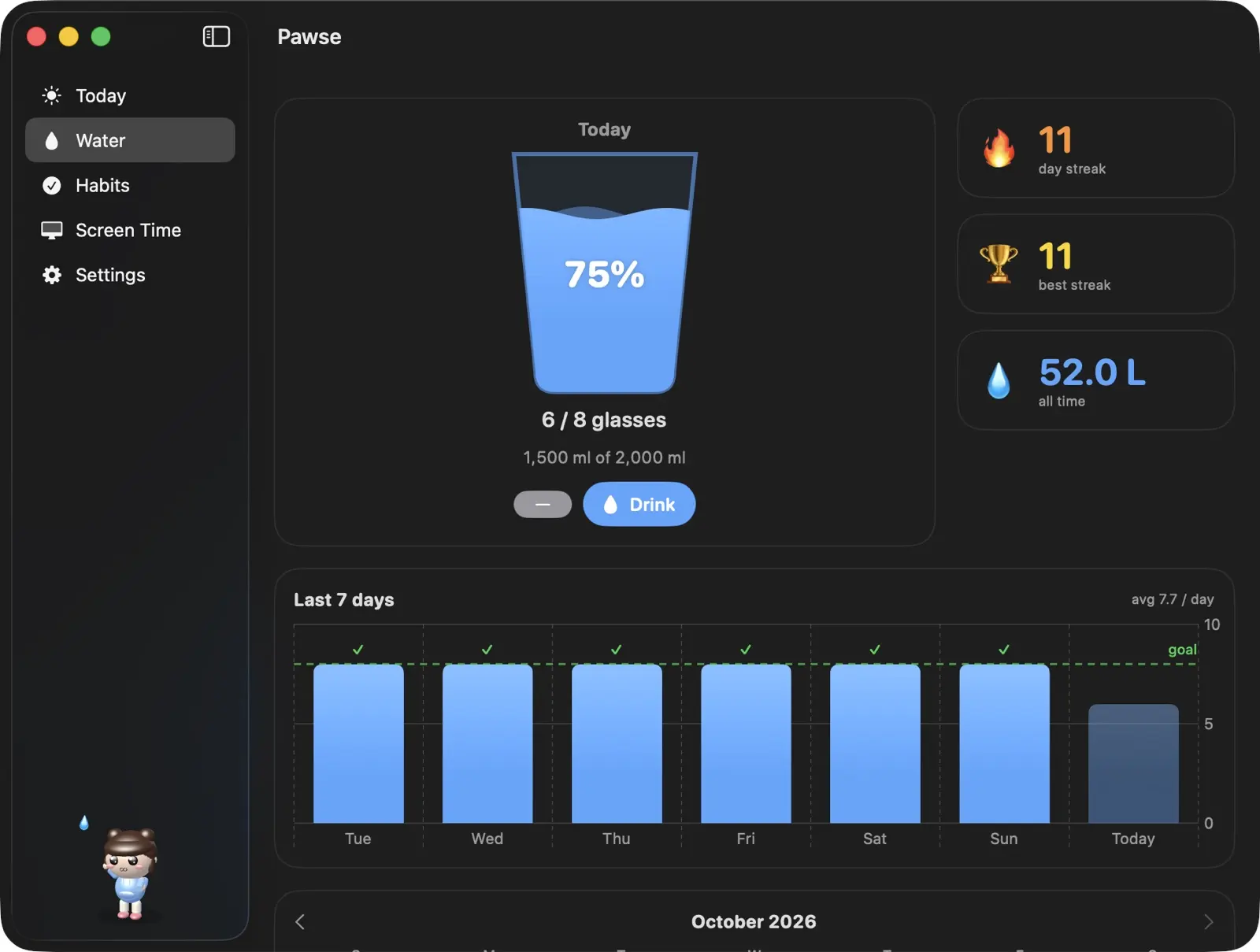
Task: Click the Tue bar in the chart
Action: (x=358, y=743)
